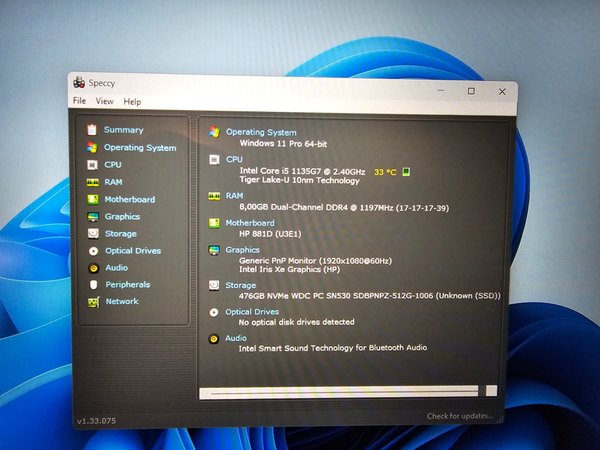Click Storage drive icon in summary pane
The height and width of the screenshot is (450, 600).
(x=214, y=285)
